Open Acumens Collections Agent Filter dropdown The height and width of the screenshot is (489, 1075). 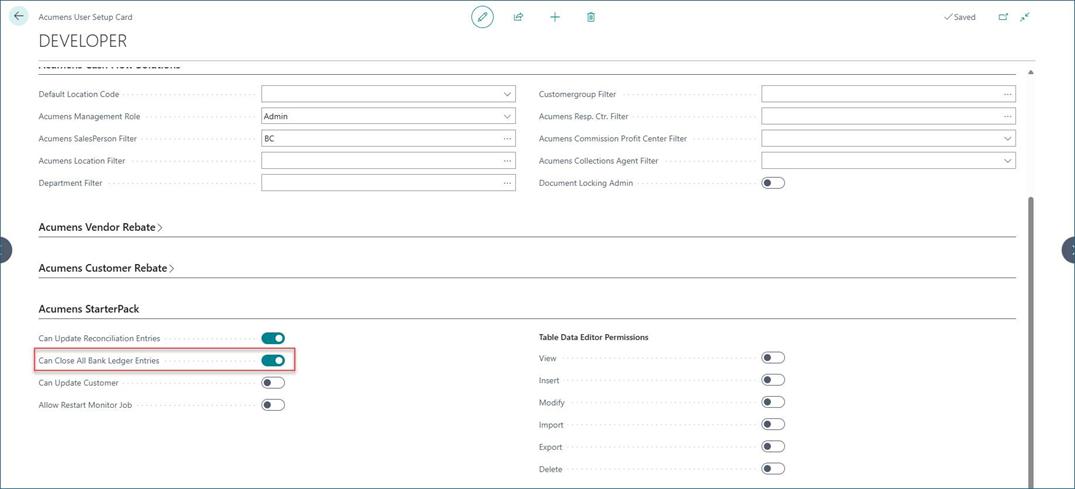(x=1007, y=160)
